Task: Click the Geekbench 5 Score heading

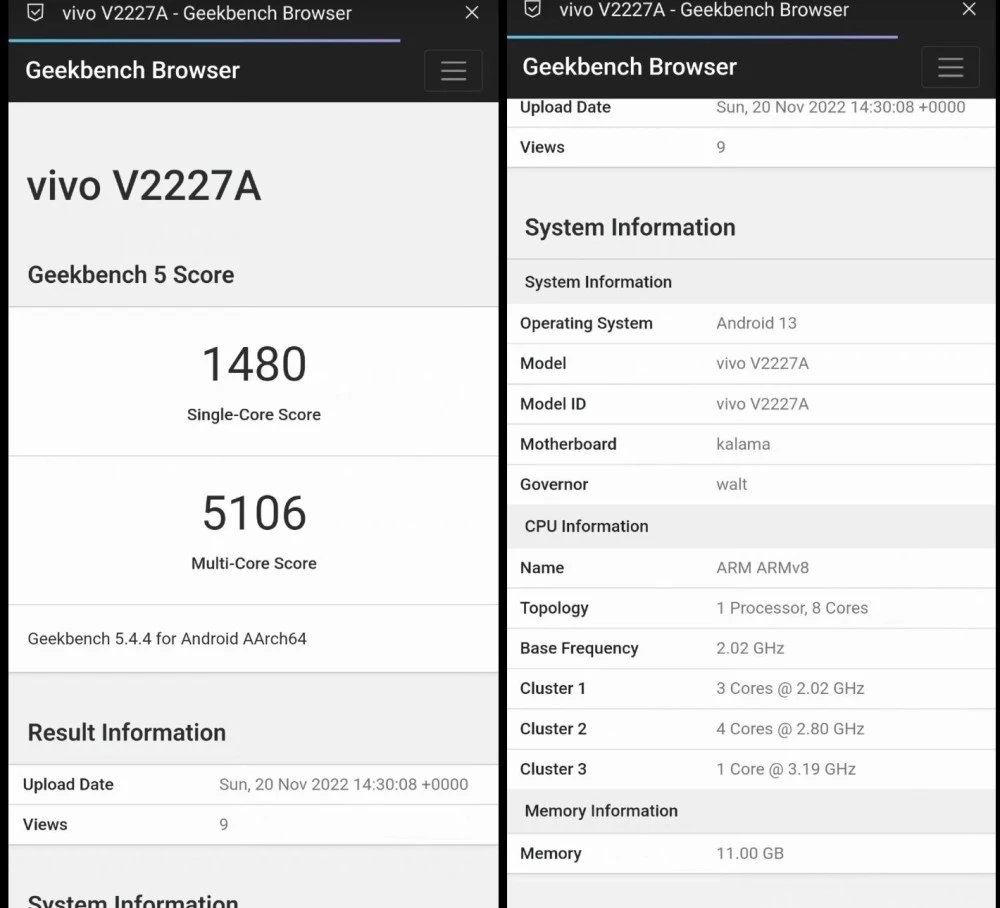Action: [x=131, y=275]
